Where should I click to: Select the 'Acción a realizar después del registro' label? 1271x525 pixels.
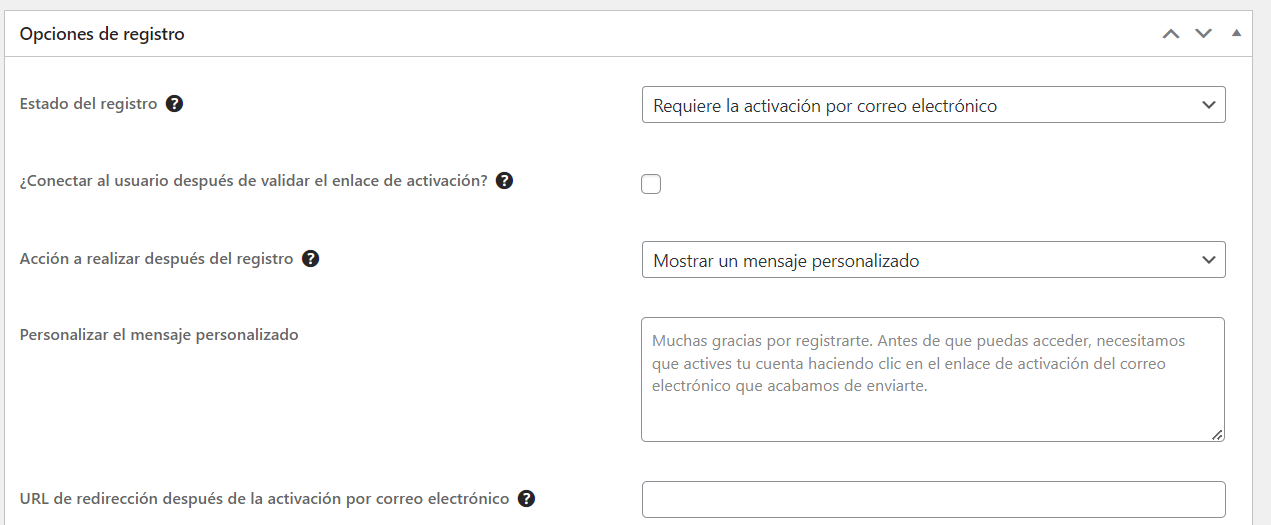coord(157,258)
